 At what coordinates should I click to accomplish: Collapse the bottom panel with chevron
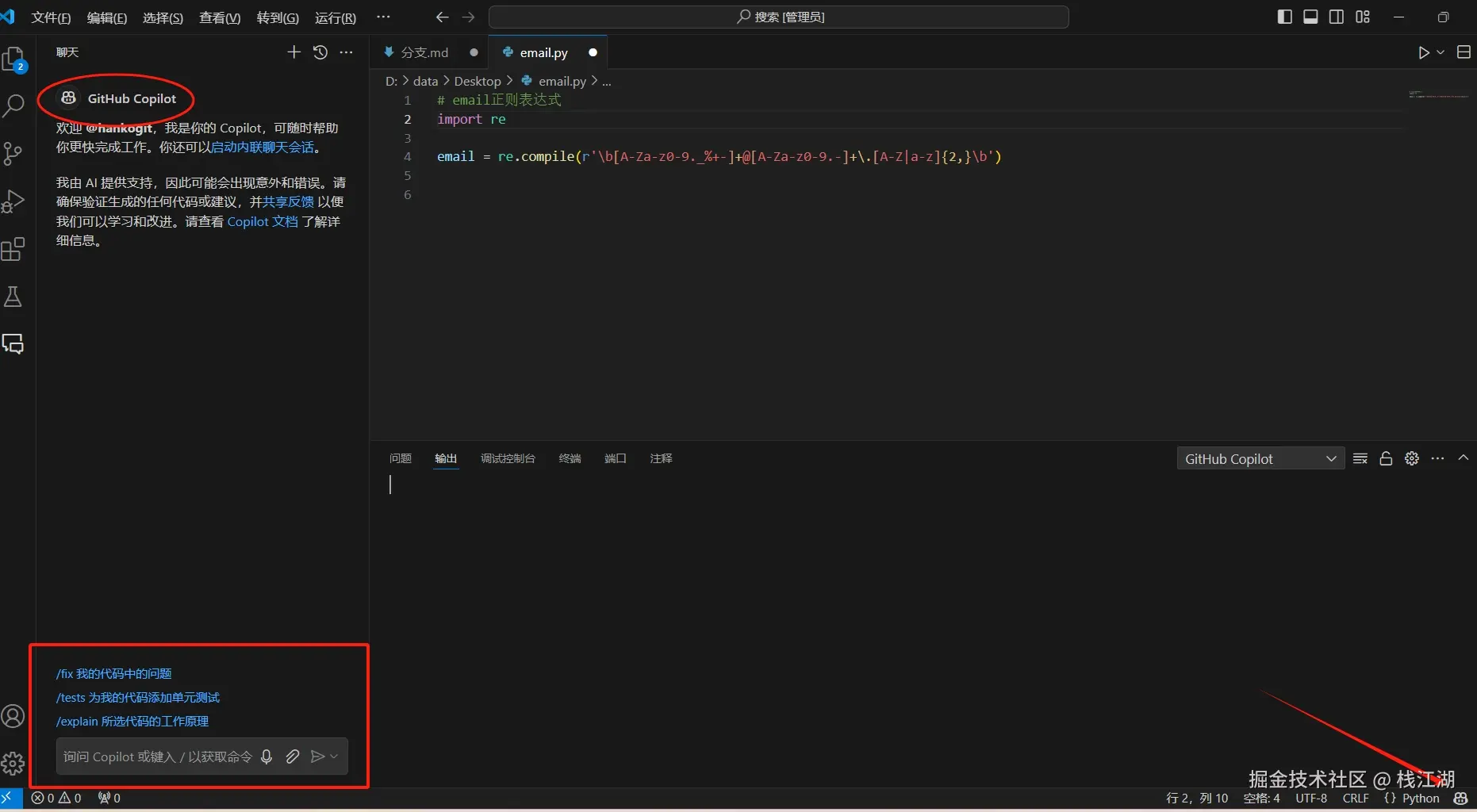[1464, 458]
